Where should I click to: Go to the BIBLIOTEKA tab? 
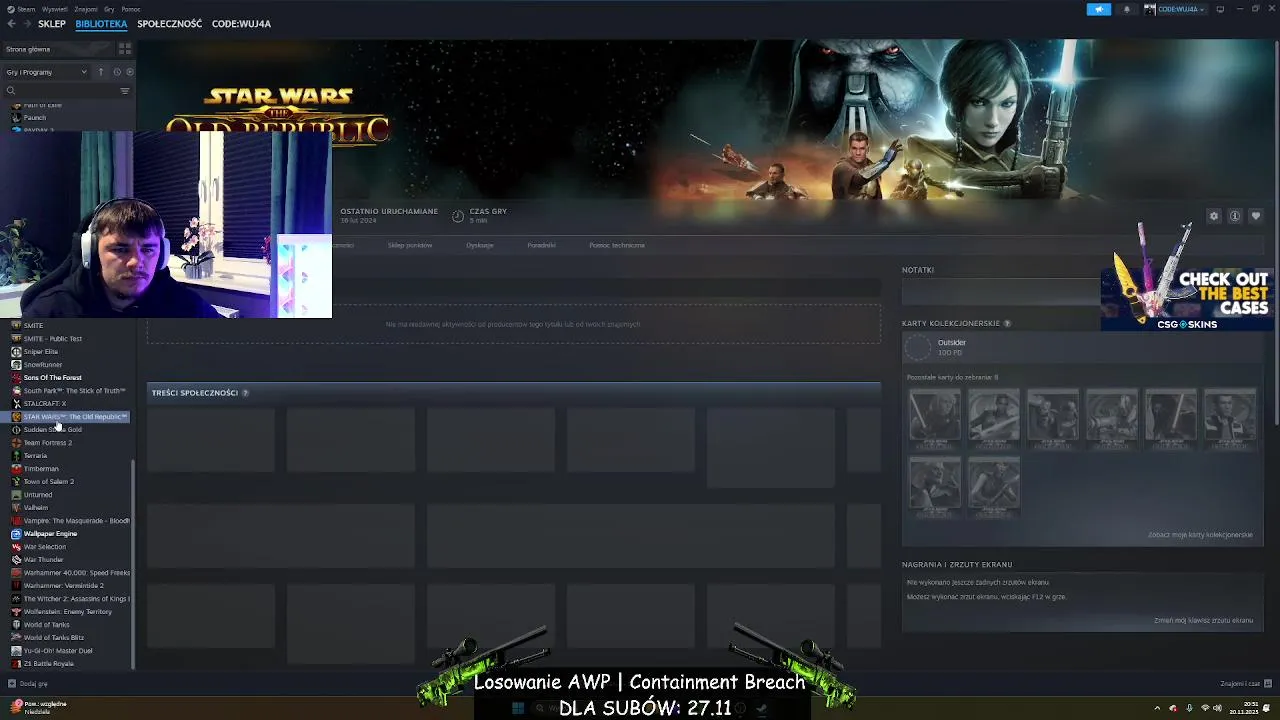101,24
